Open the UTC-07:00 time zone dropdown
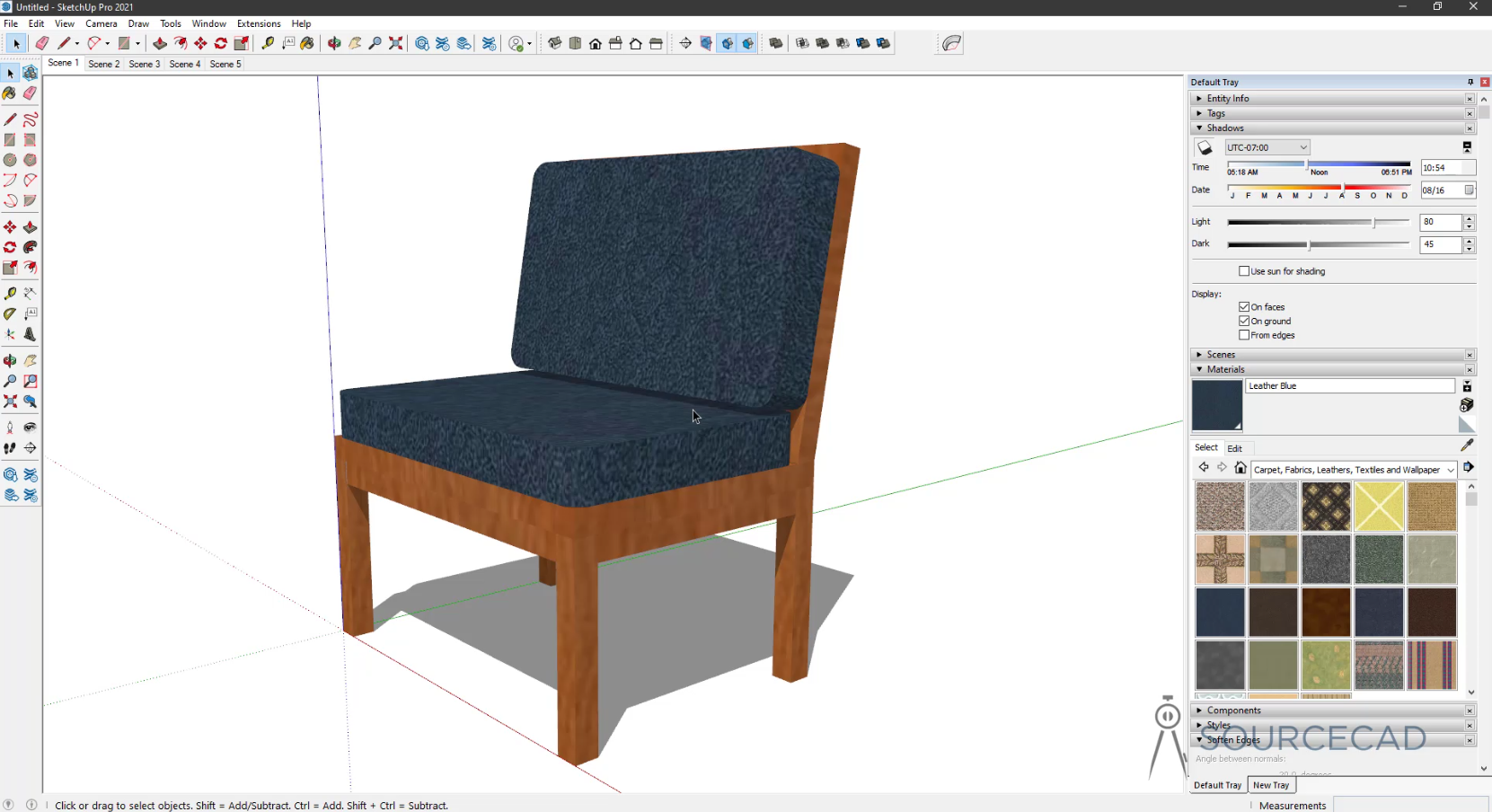The width and height of the screenshot is (1492, 812). click(x=1267, y=147)
